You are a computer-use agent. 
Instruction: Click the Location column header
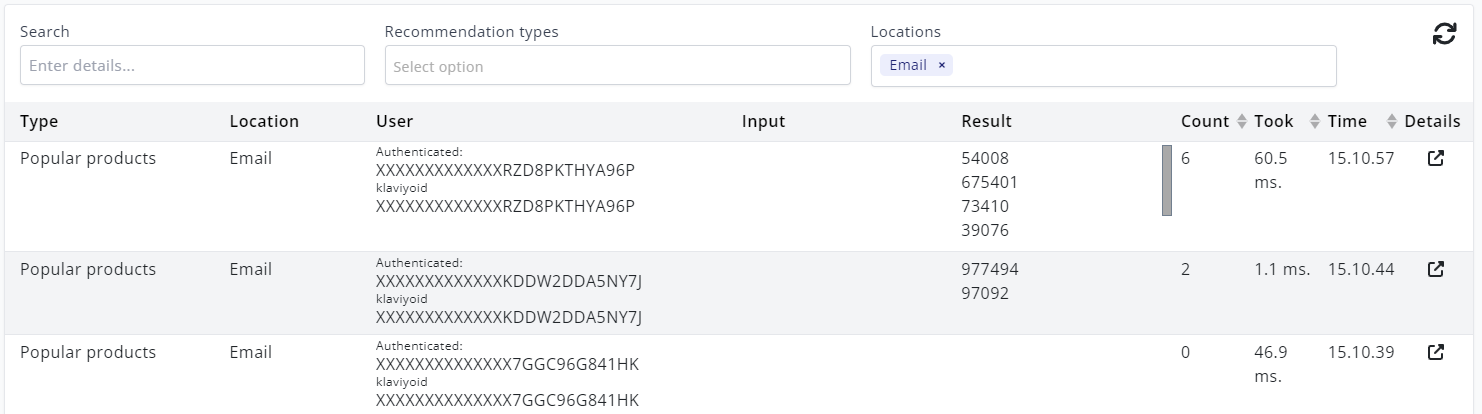(x=264, y=121)
